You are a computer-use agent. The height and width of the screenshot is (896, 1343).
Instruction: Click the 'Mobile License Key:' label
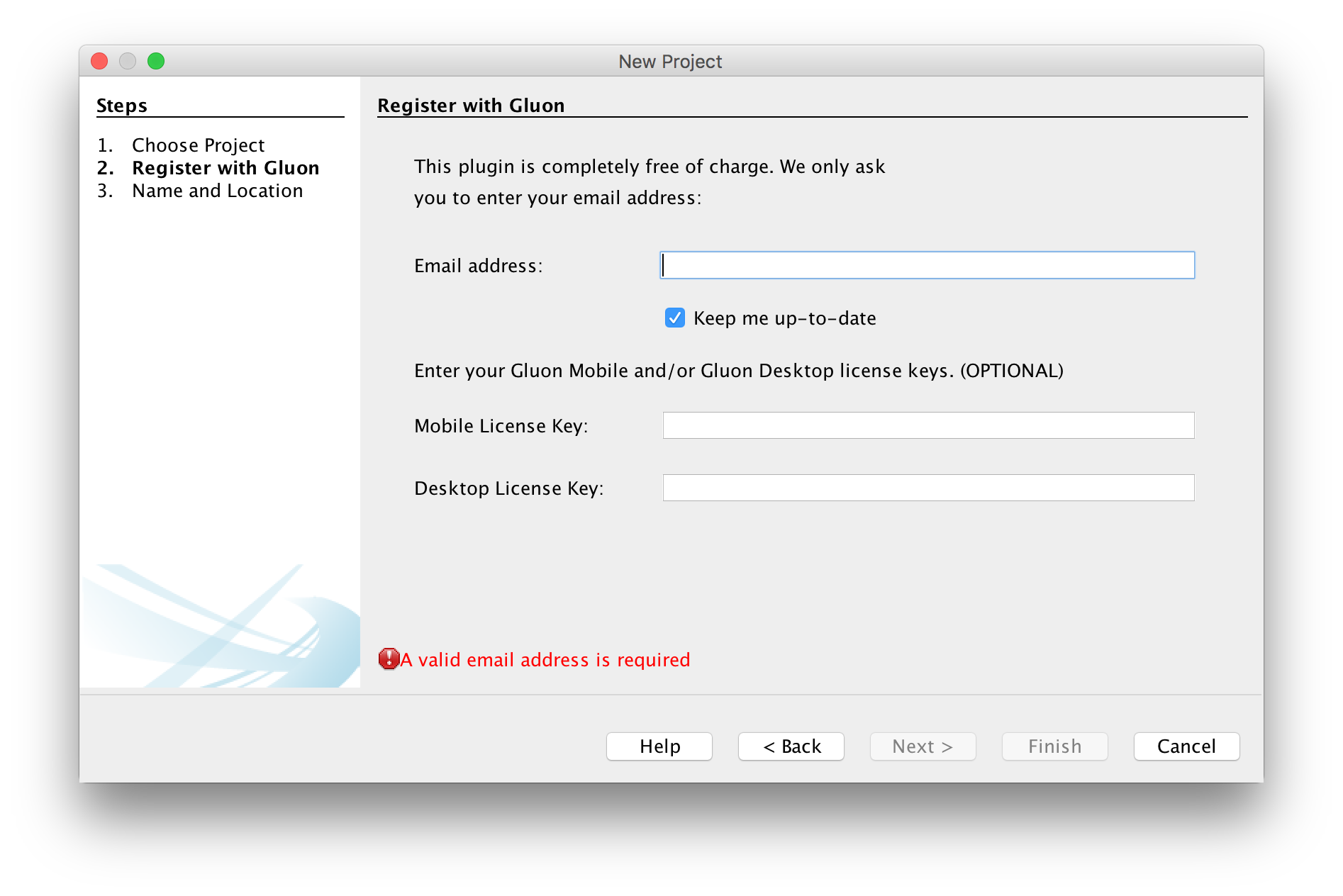point(501,426)
